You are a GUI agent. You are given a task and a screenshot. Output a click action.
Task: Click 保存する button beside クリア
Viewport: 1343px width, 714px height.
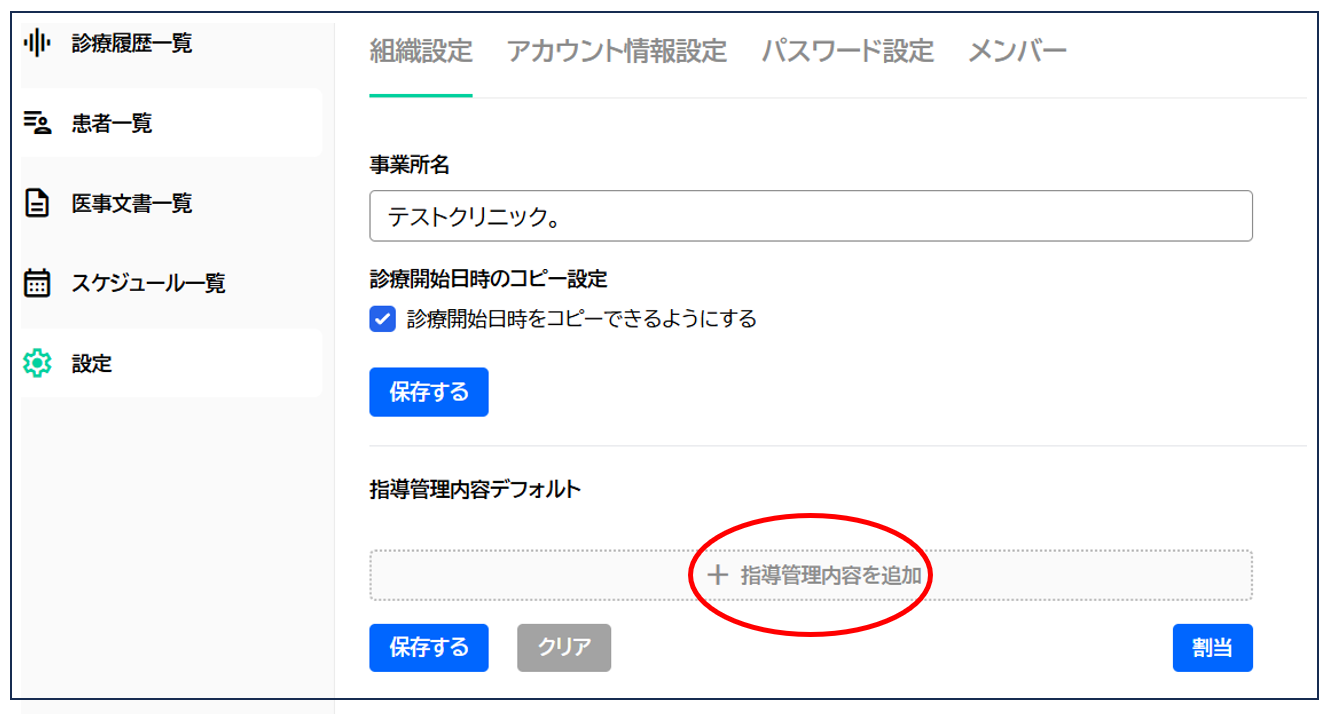pos(428,647)
